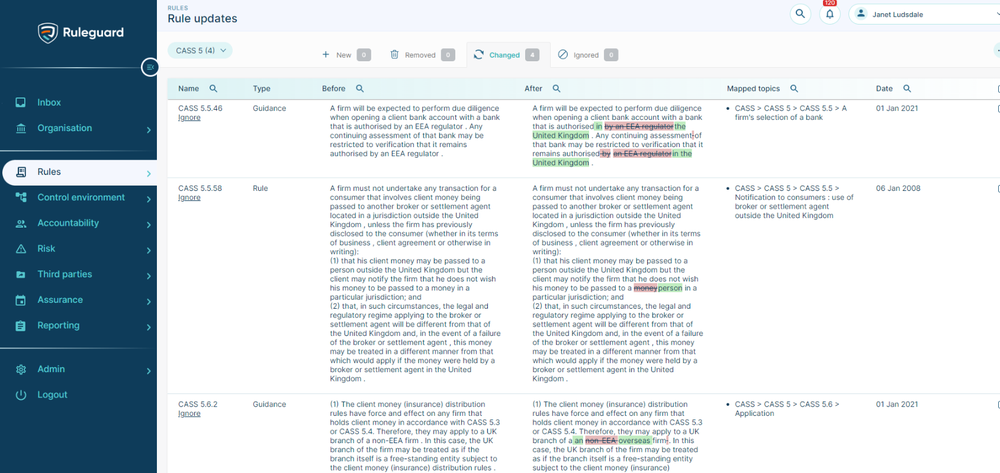Click the blocked icon on Ignored tab
Screen dimensions: 1000x473
click(x=562, y=55)
